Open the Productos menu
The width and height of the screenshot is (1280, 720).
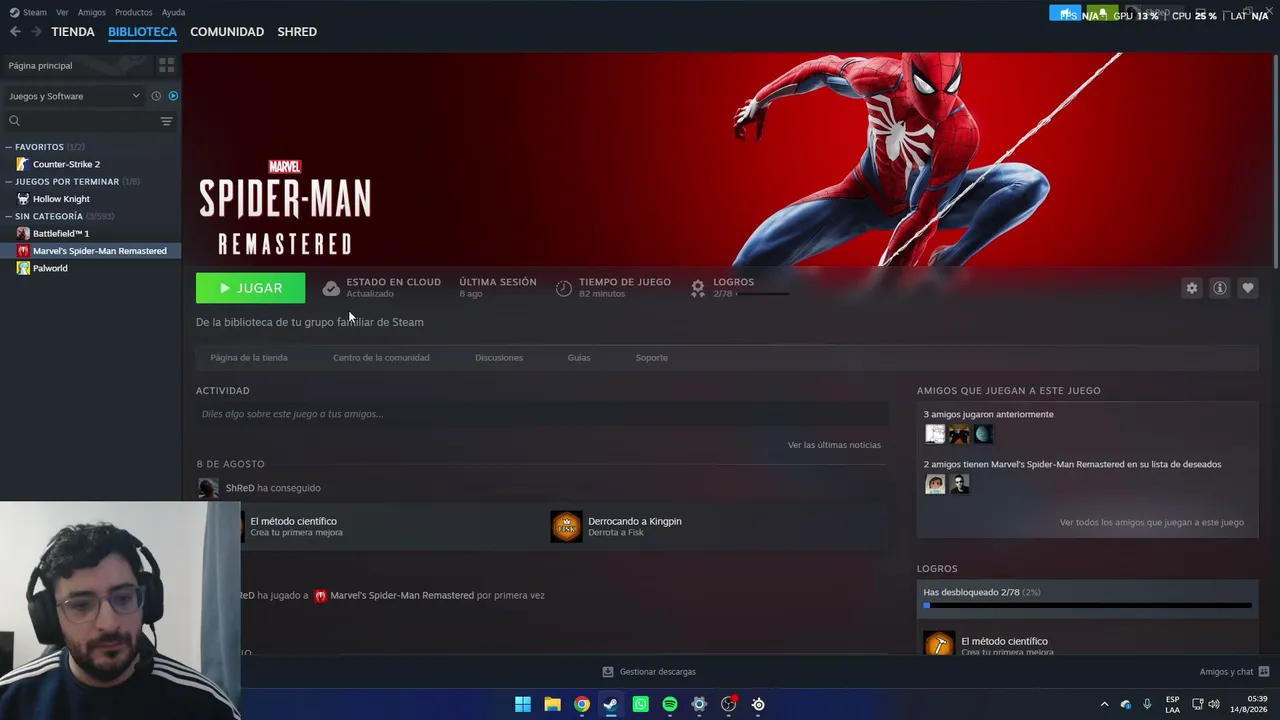coord(134,12)
